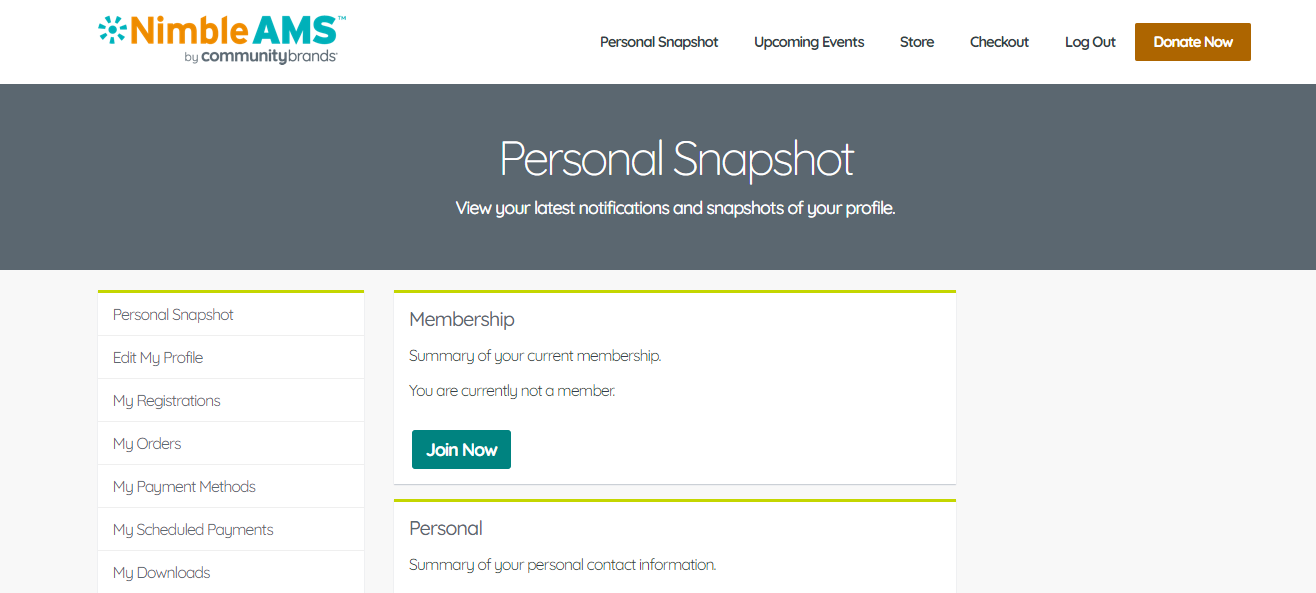Select Personal Snapshot in the left sidebar
The height and width of the screenshot is (593, 1316).
[173, 315]
